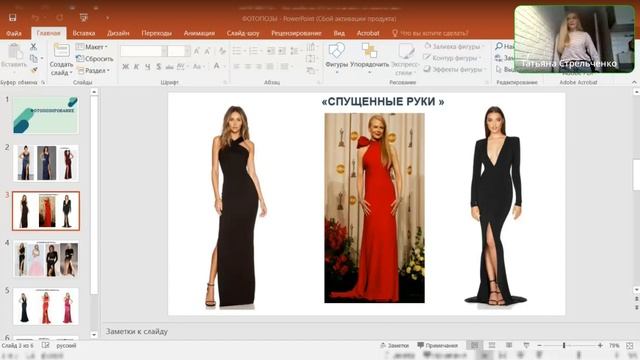Open the Анимация tab

[x=199, y=33]
